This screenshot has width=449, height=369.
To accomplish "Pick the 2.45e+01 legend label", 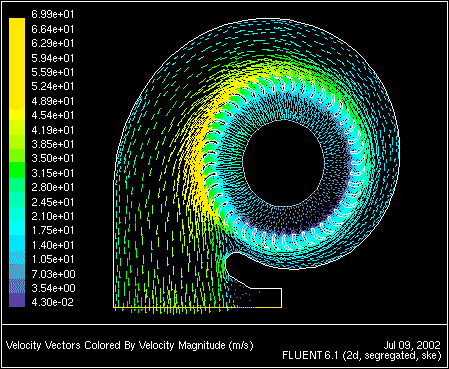I will 53,202.
